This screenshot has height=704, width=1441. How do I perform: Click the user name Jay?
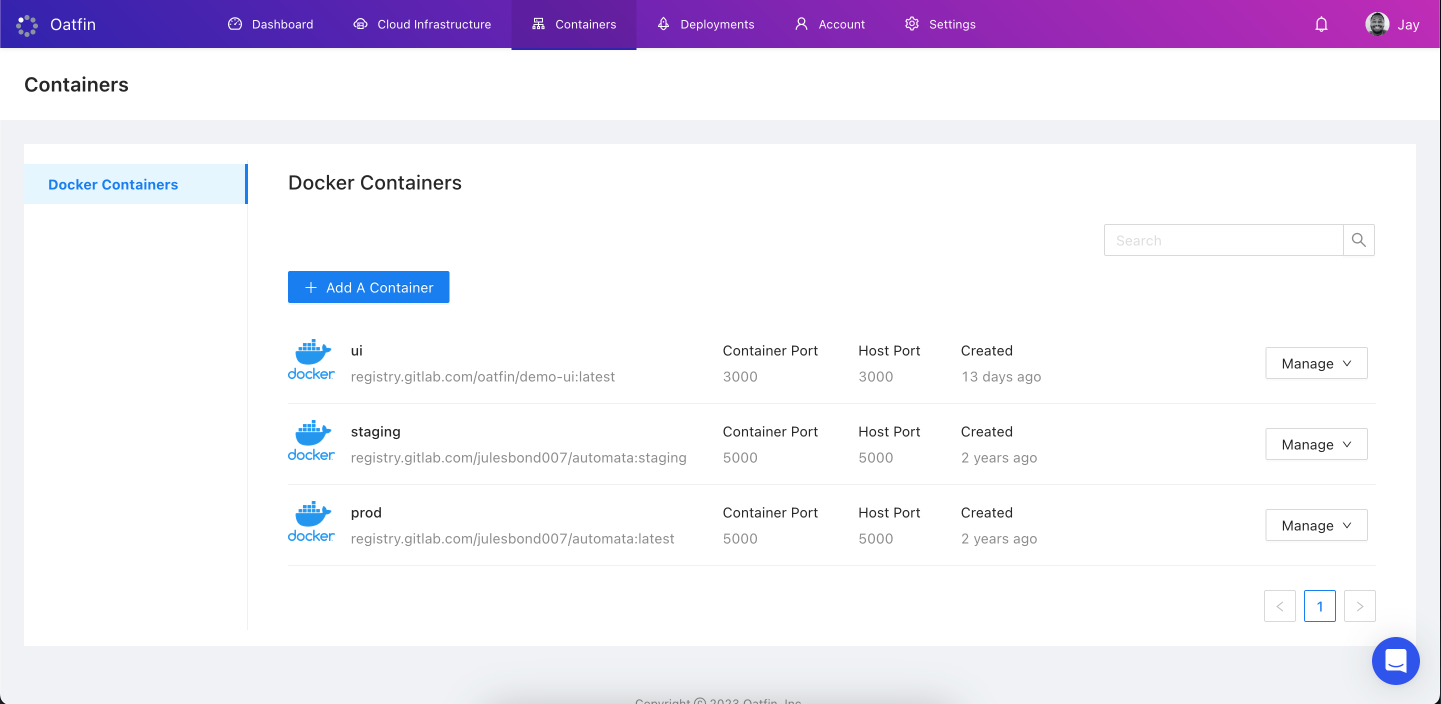1408,24
